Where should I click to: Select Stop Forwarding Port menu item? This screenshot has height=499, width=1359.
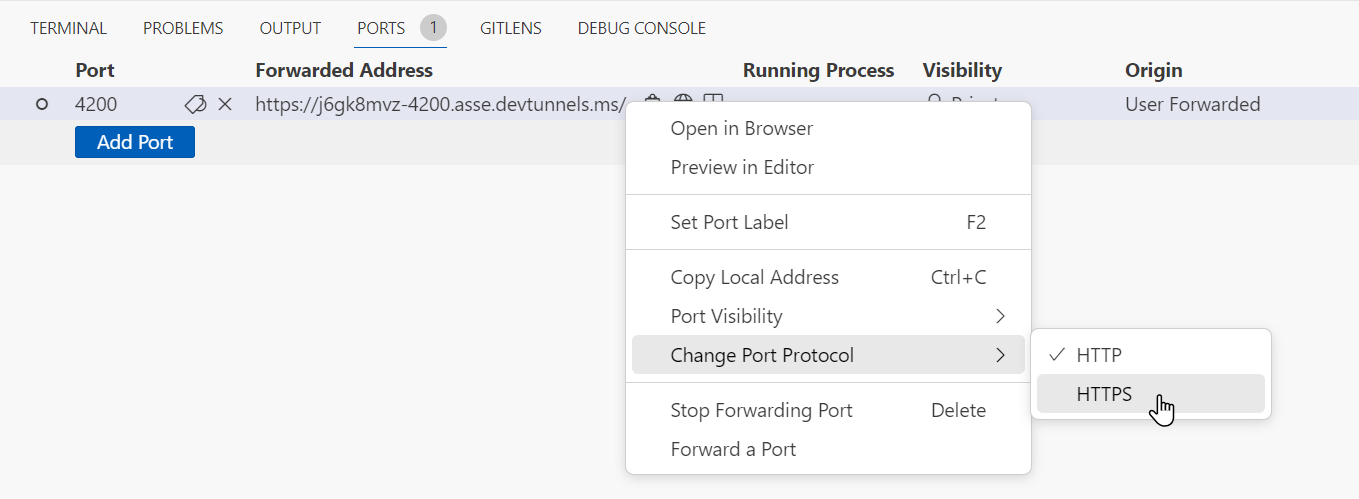pyautogui.click(x=828, y=410)
